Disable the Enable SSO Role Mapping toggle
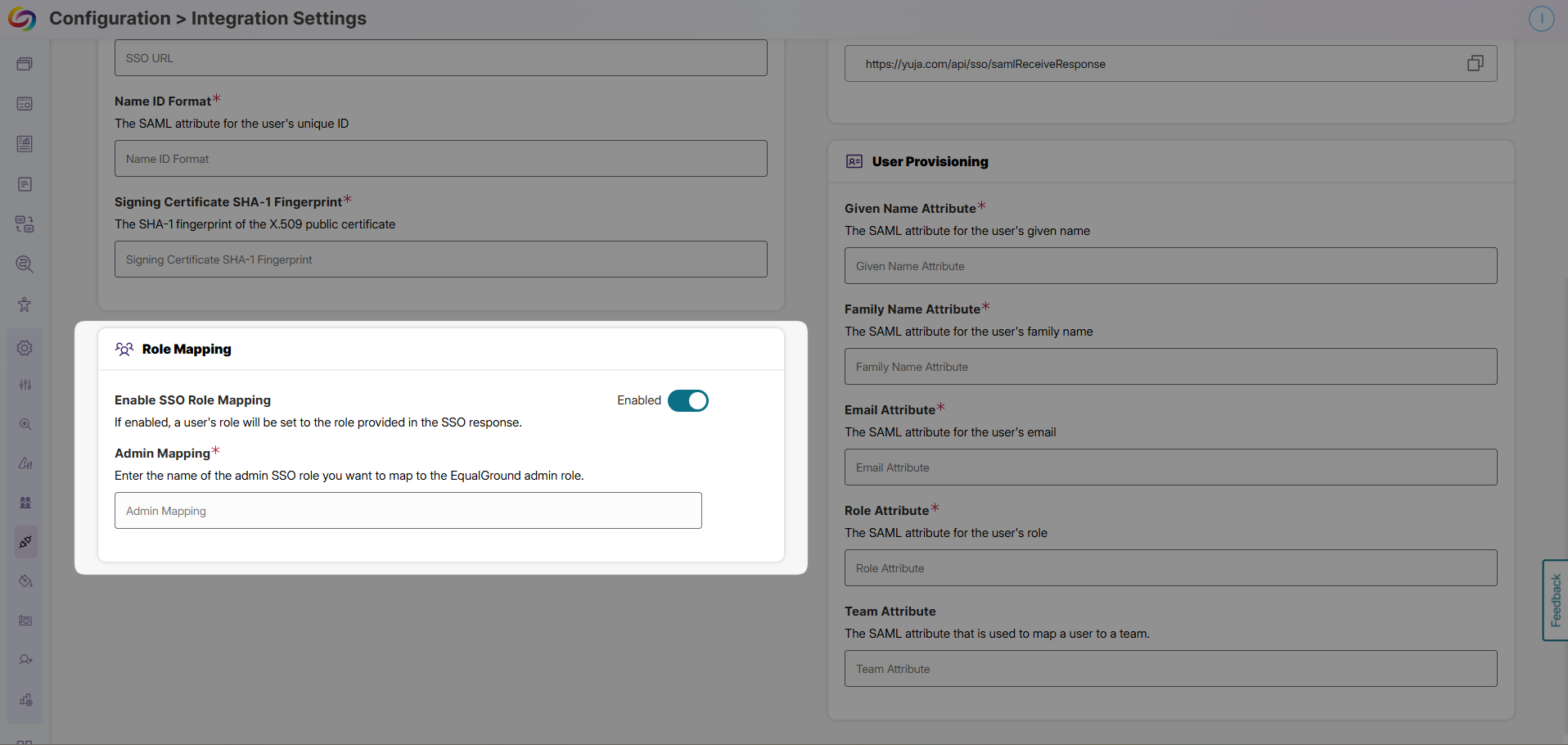Screen dimensions: 1568x745 687,400
